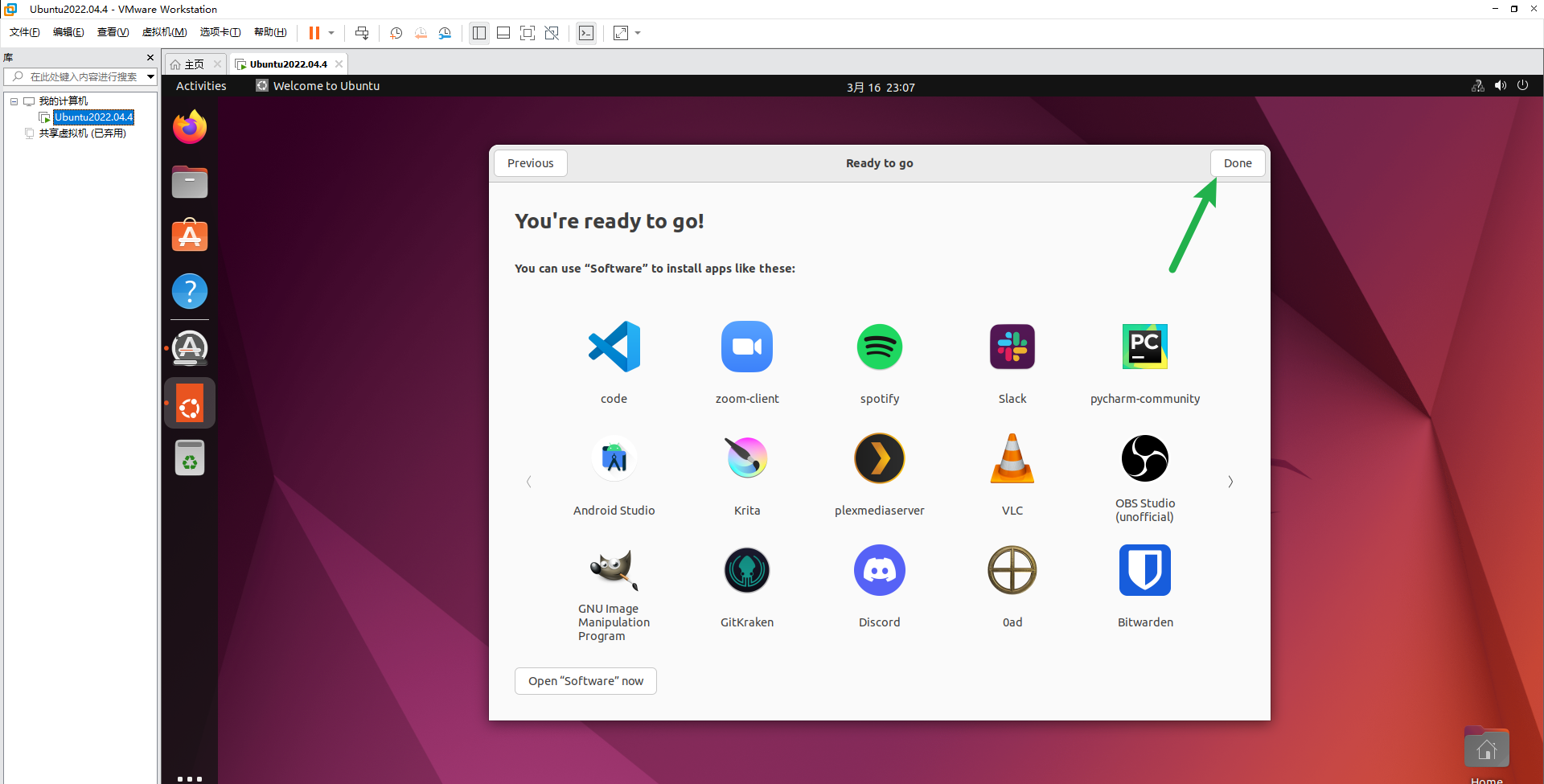The width and height of the screenshot is (1544, 784).
Task: Click the Discord app icon
Action: (x=880, y=570)
